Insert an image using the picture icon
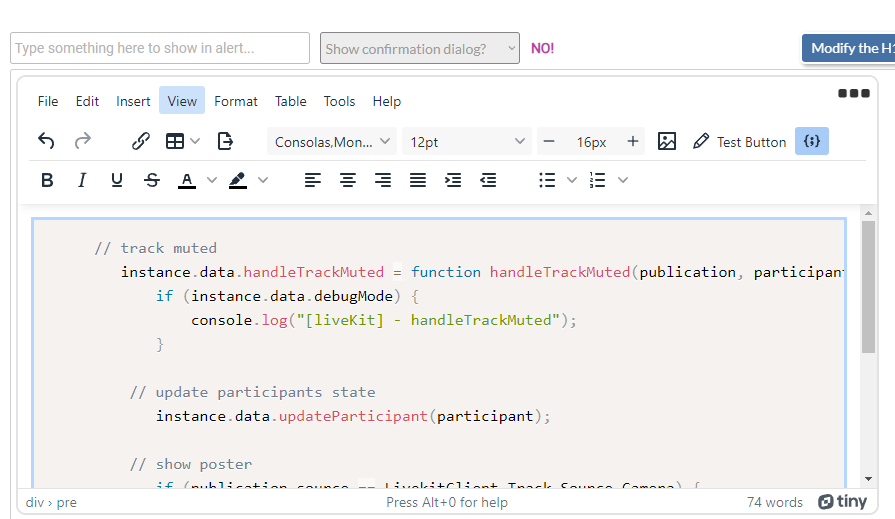 [667, 141]
